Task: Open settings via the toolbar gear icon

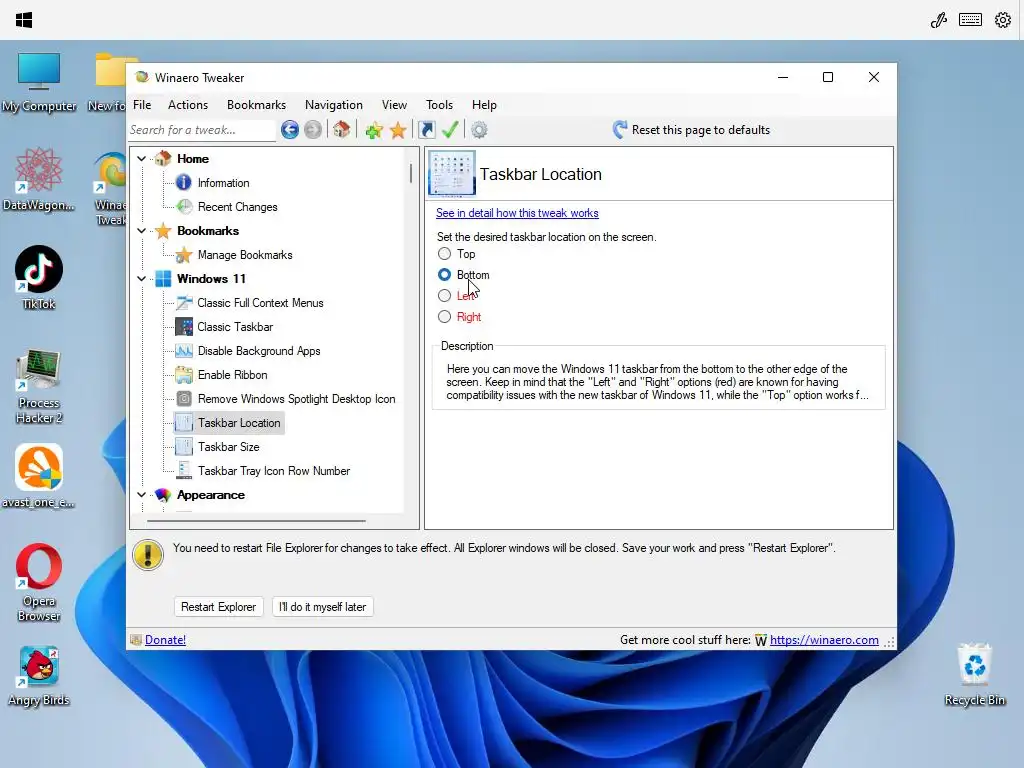Action: point(479,130)
